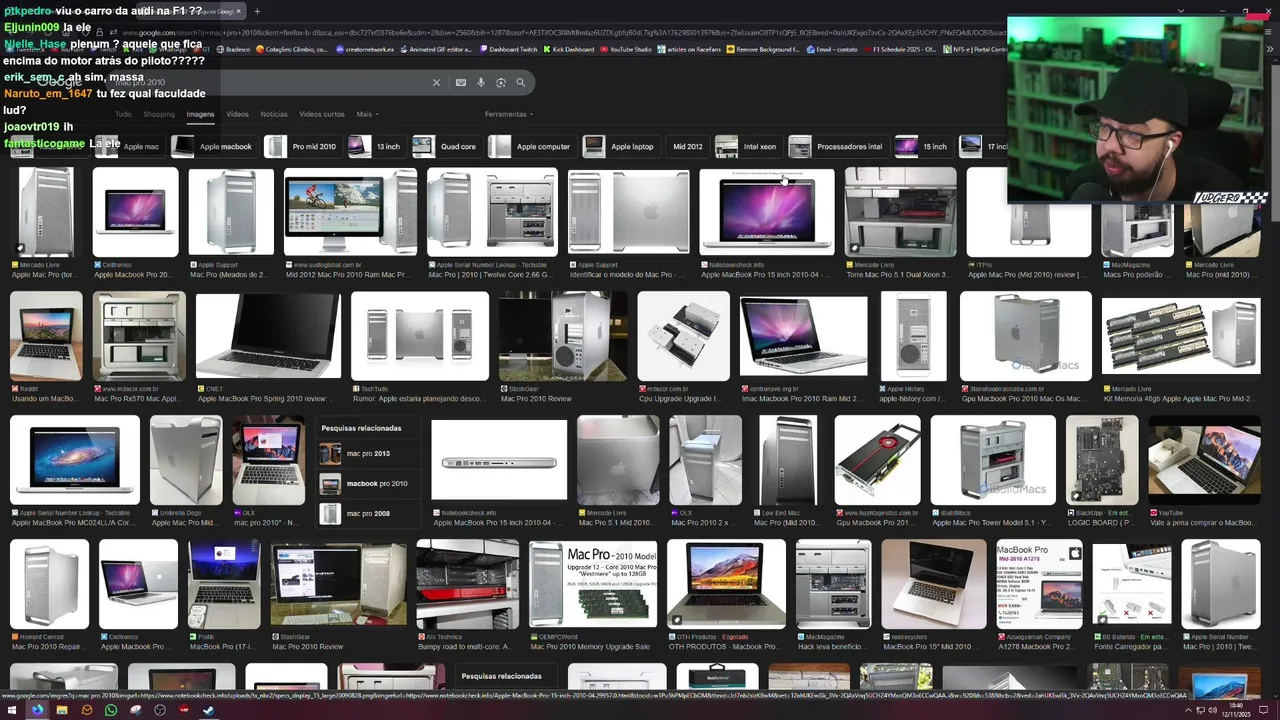Open the Remove Background bookmark

click(764, 49)
